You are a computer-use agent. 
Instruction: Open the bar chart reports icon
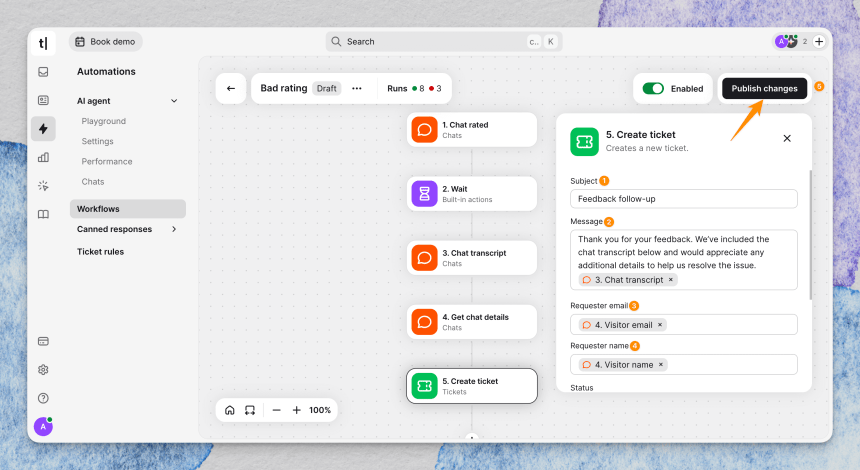click(x=43, y=157)
